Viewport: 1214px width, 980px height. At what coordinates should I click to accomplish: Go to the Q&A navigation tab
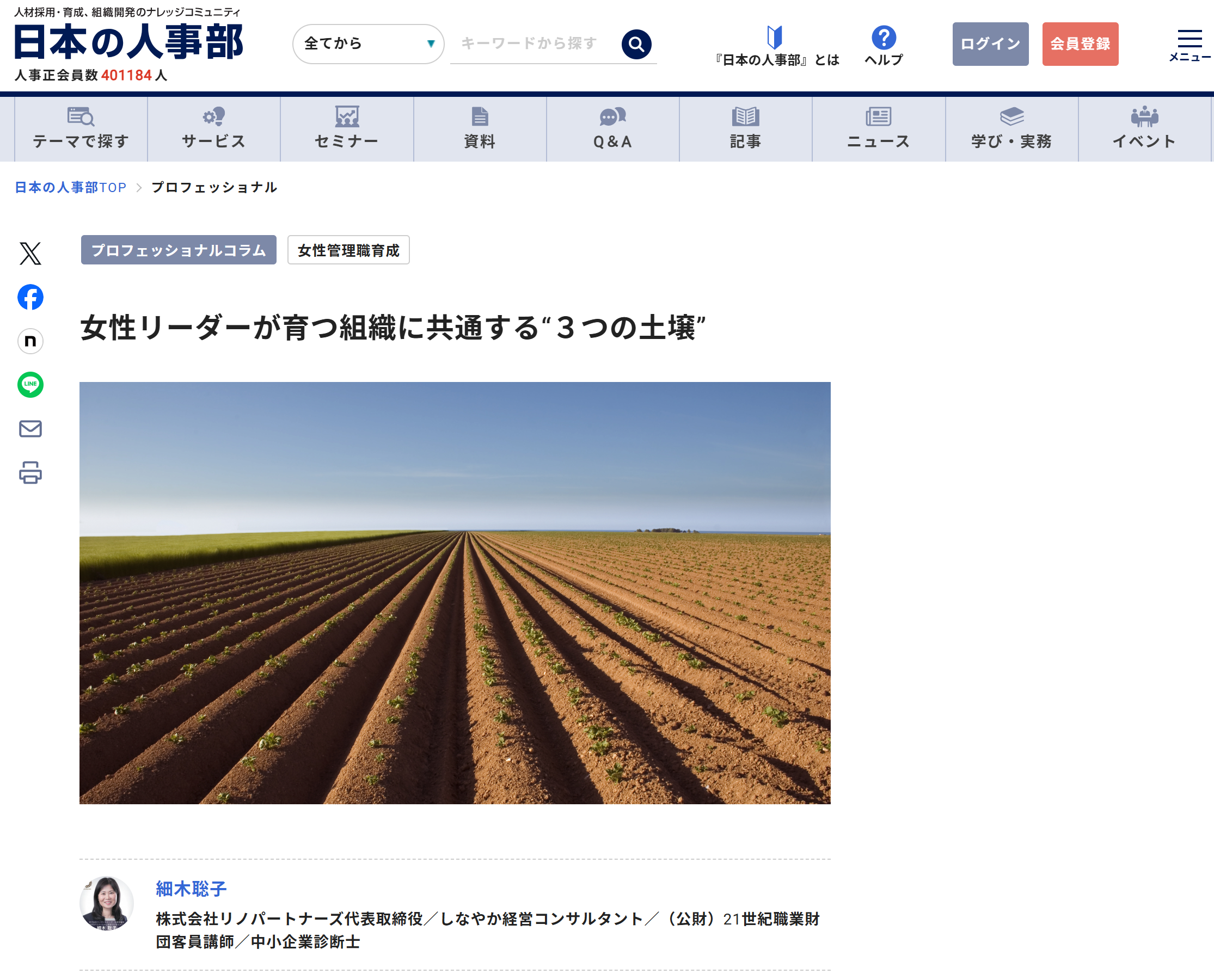612,129
